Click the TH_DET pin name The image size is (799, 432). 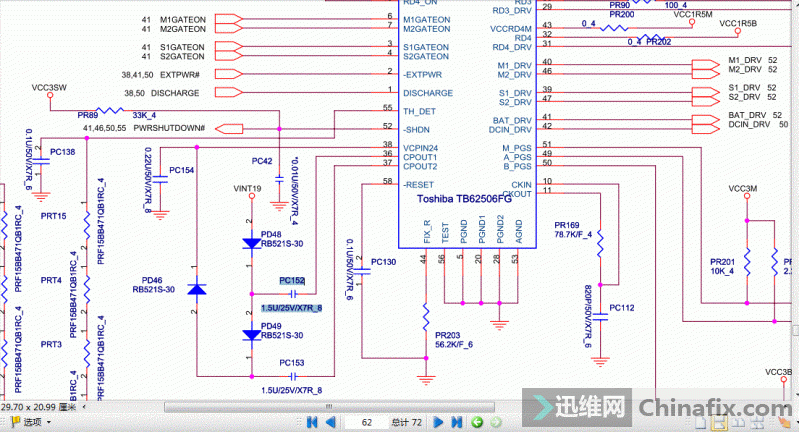click(419, 112)
